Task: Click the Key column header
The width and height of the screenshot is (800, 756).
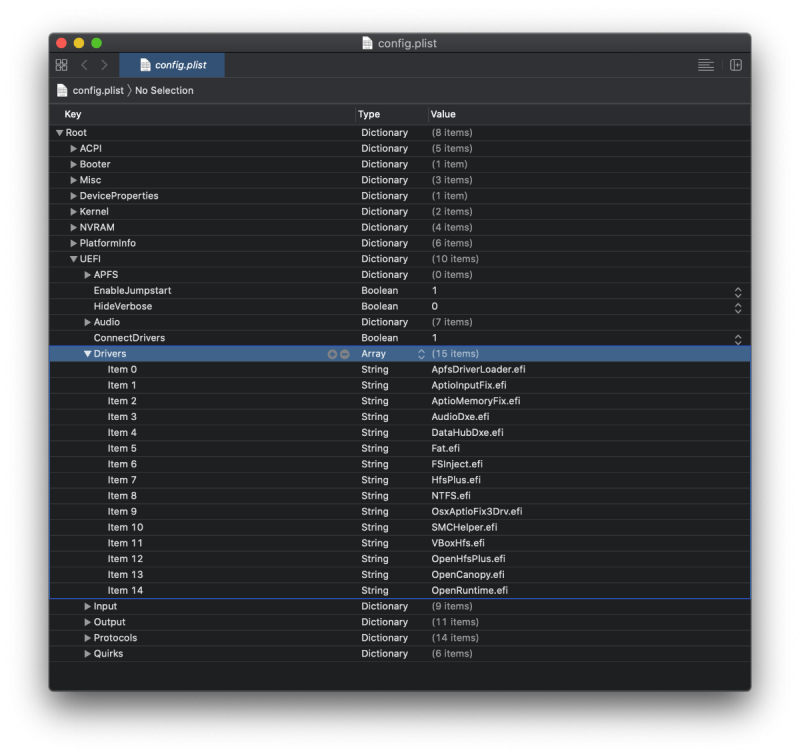Action: pyautogui.click(x=73, y=114)
